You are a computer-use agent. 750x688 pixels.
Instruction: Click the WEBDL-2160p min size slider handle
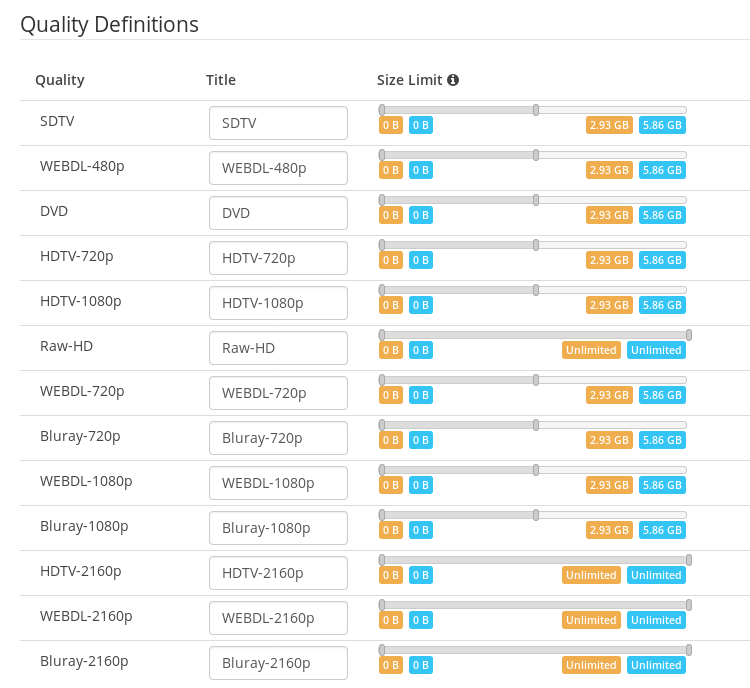(x=382, y=605)
